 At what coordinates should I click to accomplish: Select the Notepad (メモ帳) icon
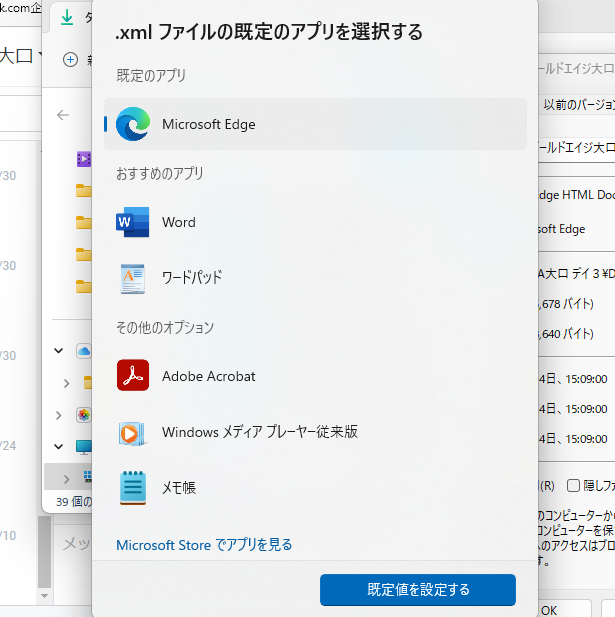(x=133, y=487)
